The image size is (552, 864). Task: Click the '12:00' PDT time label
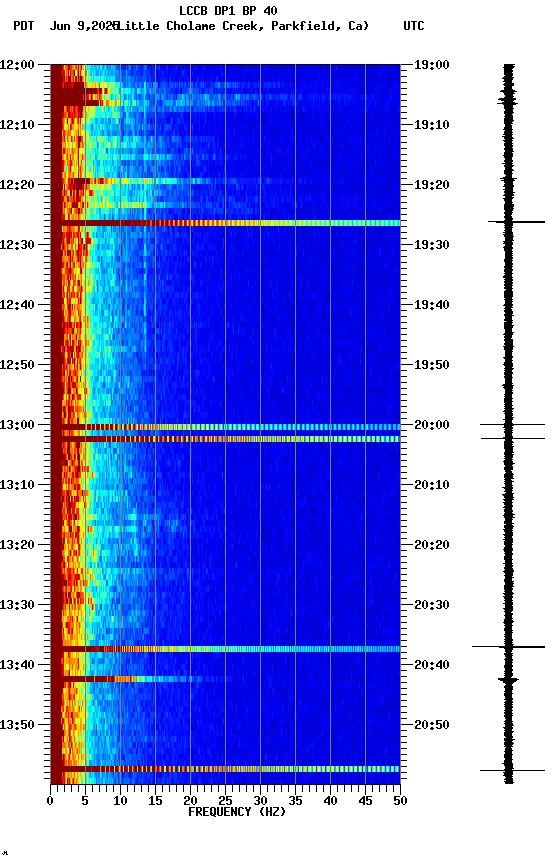point(17,65)
